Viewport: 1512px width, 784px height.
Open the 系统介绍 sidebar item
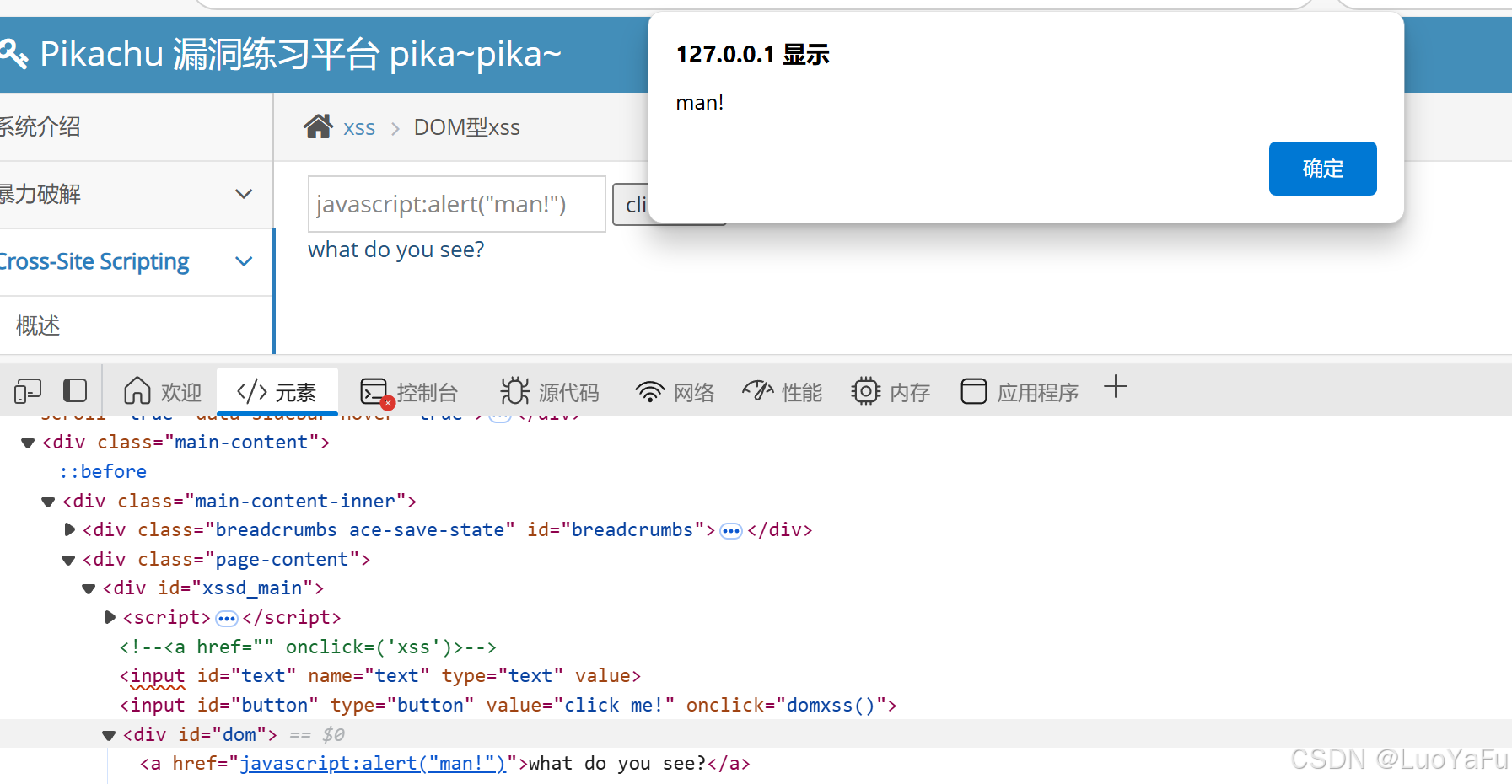40,126
